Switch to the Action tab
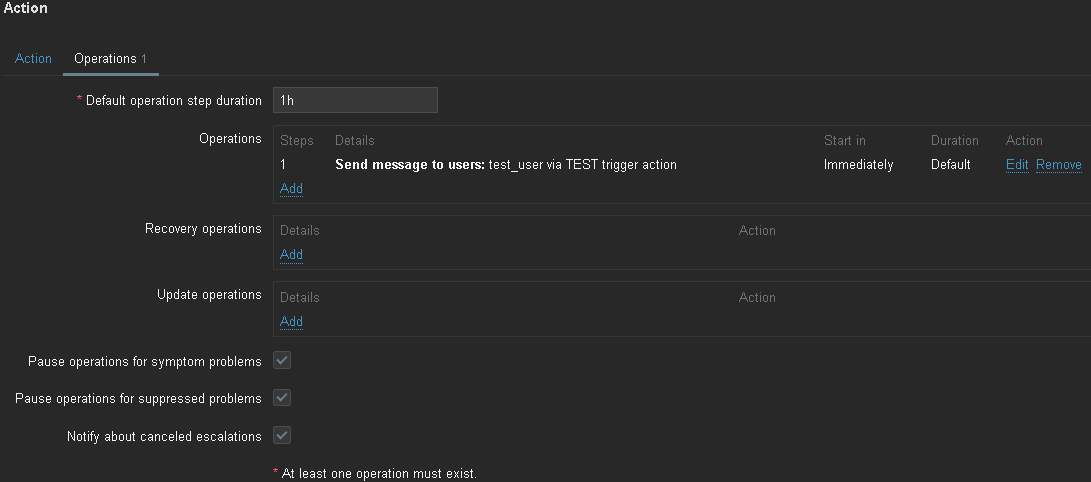Image resolution: width=1091 pixels, height=482 pixels. [x=33, y=59]
